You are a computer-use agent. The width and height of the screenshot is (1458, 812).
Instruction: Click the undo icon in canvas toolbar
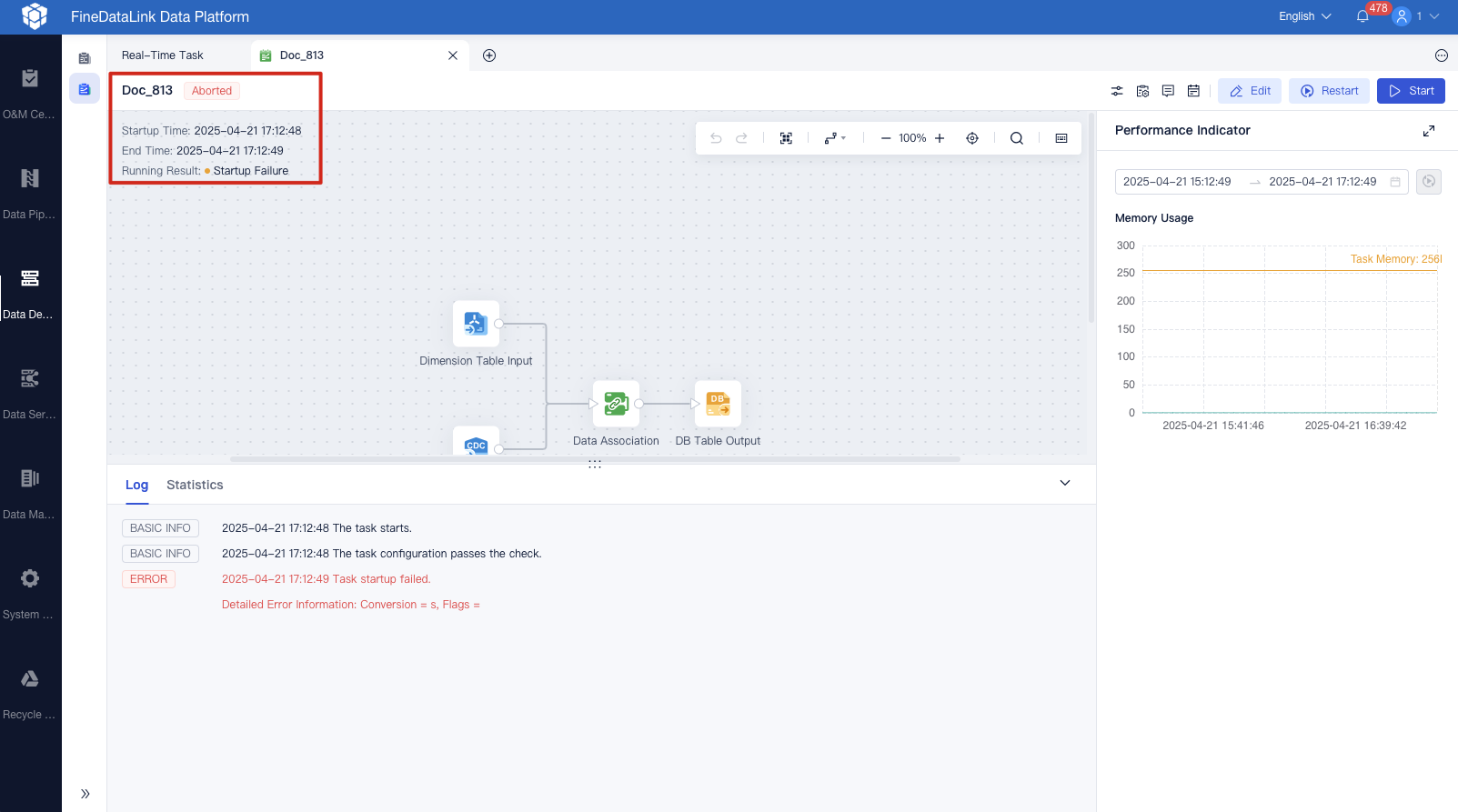716,138
